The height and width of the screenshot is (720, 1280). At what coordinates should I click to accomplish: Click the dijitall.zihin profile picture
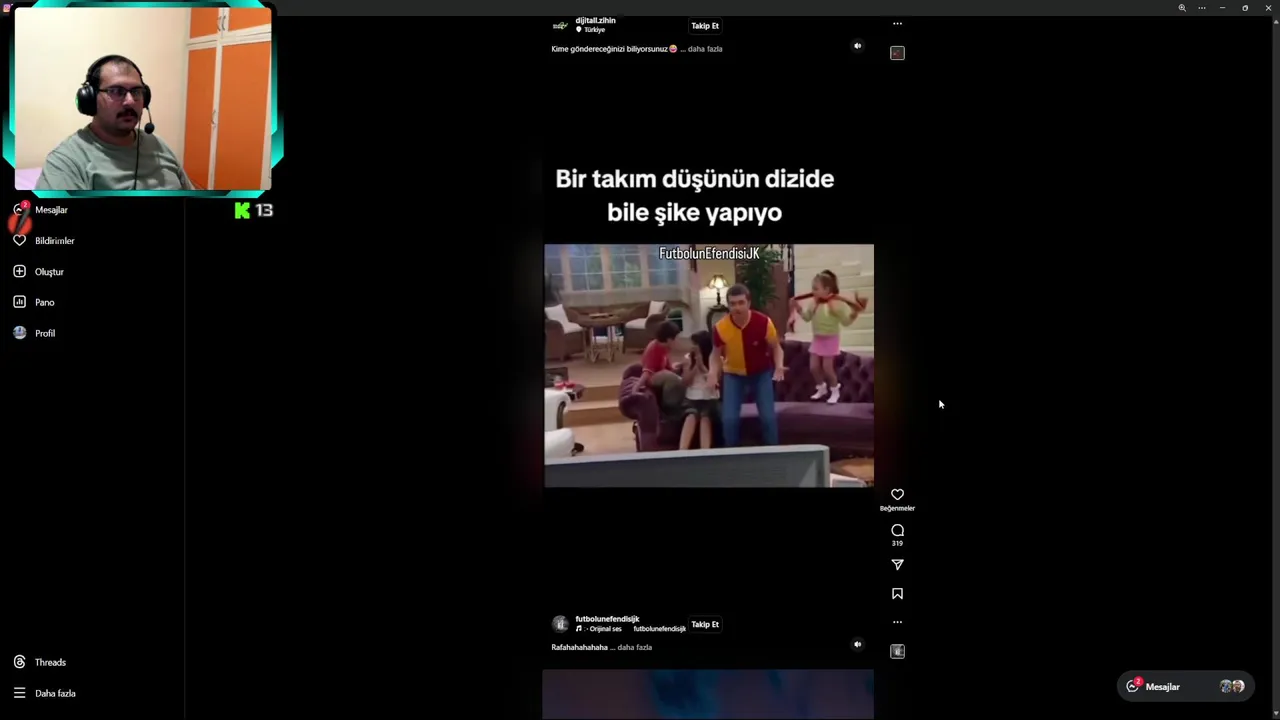560,25
